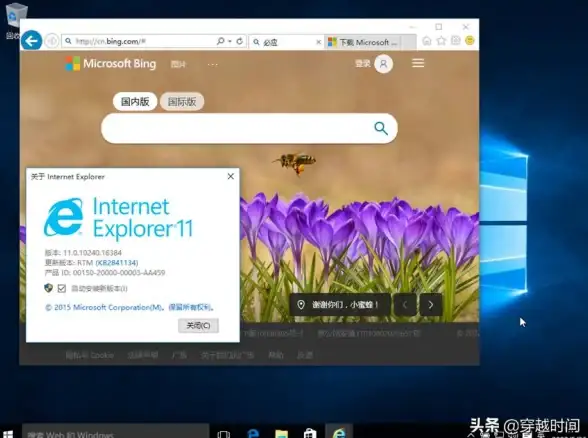Open the 反馈 footer link
This screenshot has height=438, width=588.
304,355
